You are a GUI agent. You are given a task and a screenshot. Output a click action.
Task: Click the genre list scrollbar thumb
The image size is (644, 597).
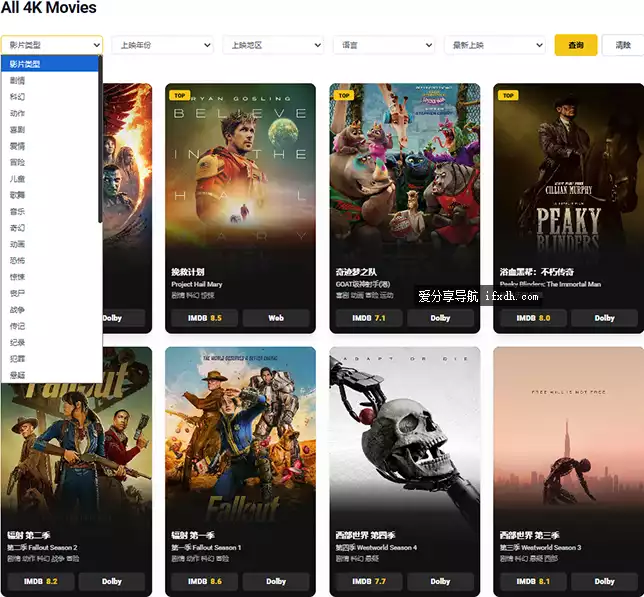click(100, 140)
